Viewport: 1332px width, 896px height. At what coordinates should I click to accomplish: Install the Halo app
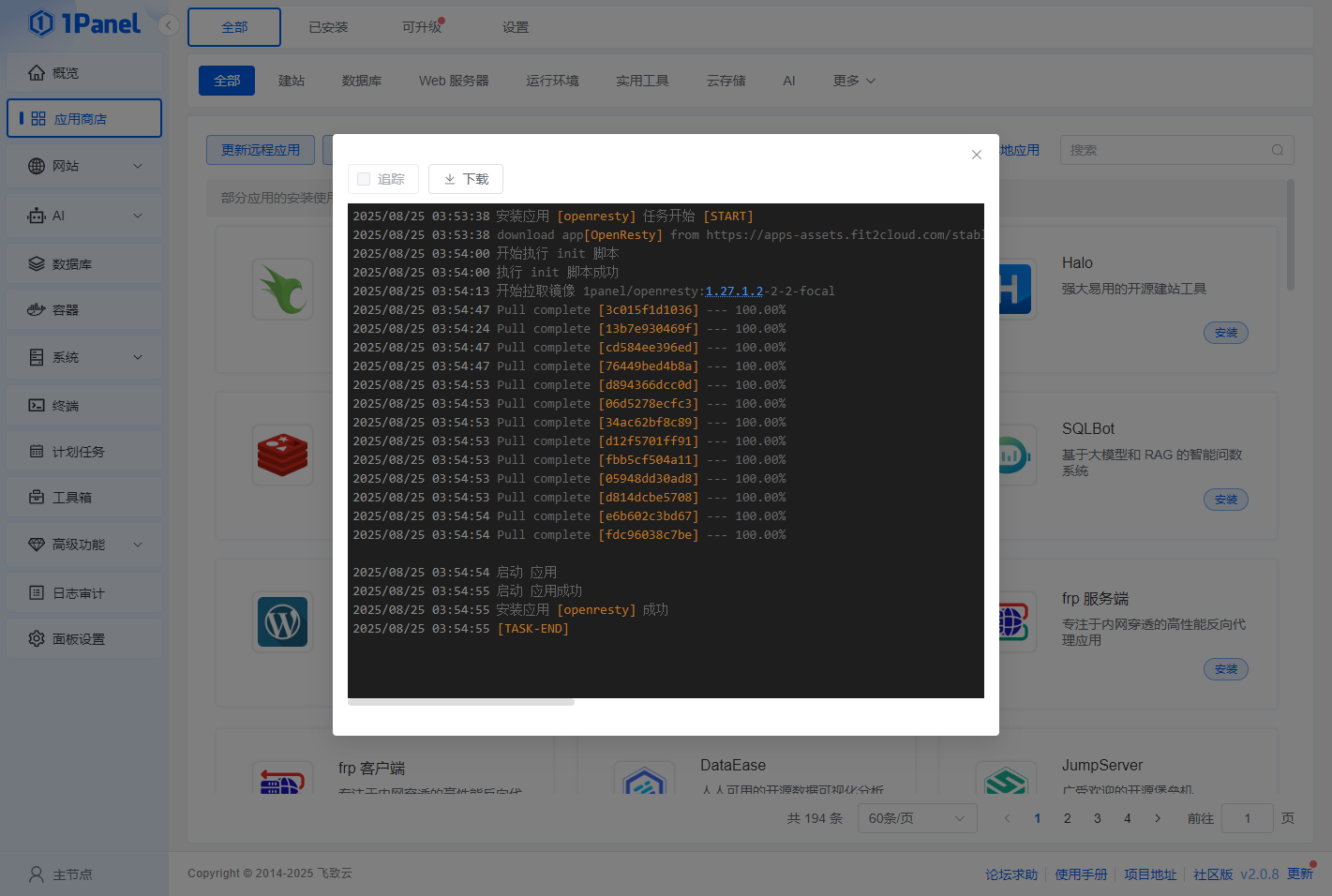(x=1226, y=333)
